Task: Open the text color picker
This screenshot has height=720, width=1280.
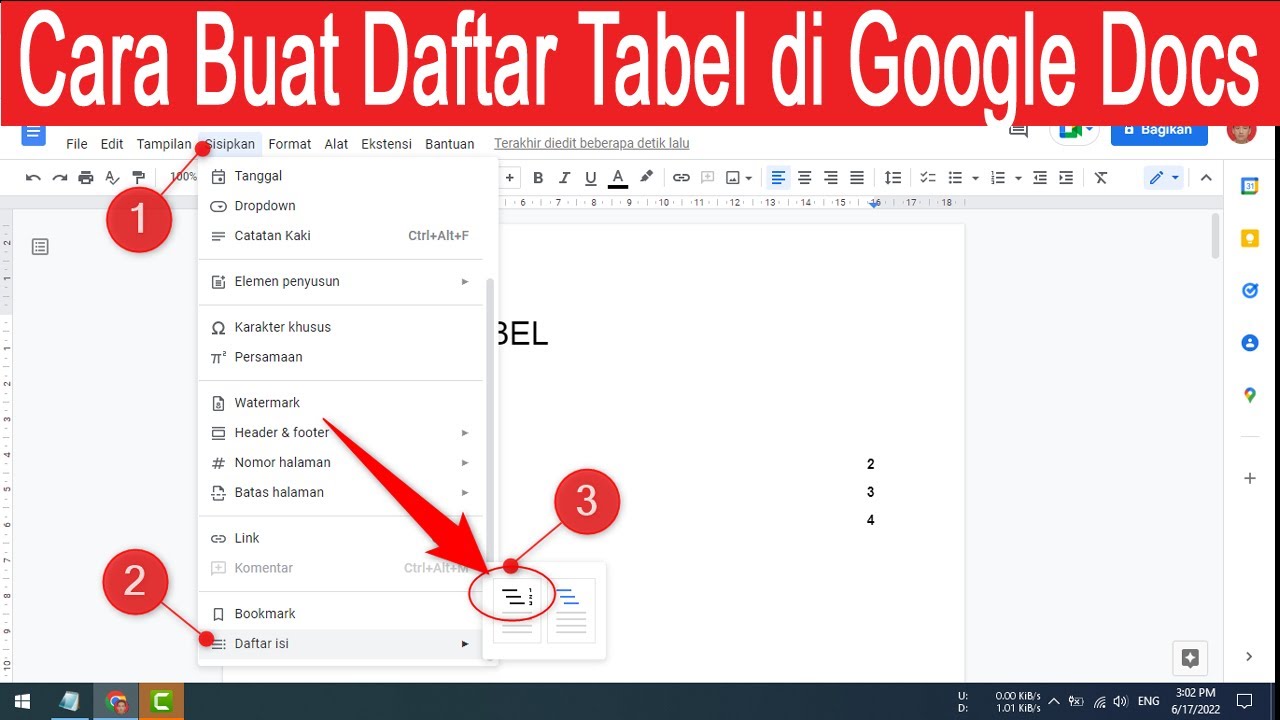Action: pos(618,178)
